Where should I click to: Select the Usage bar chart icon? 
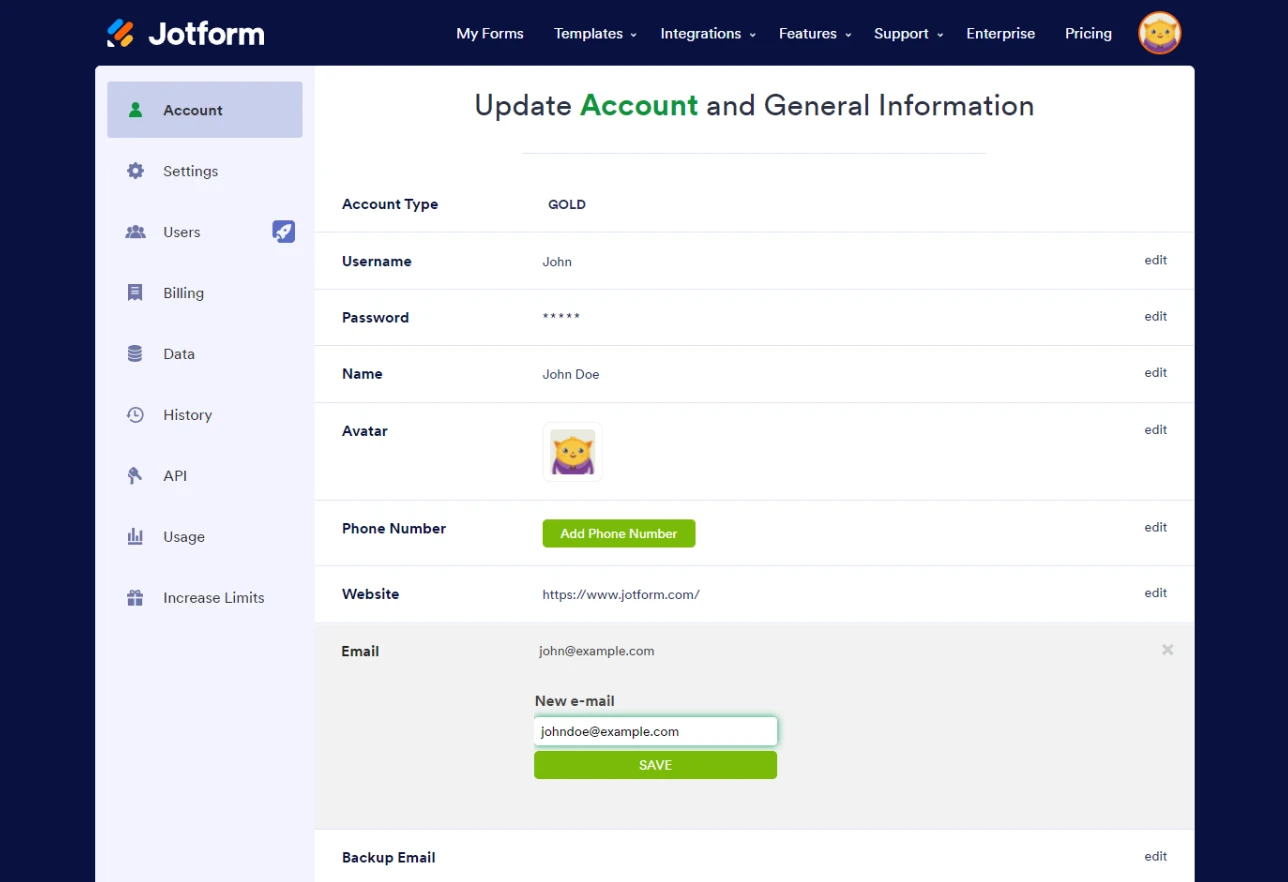(135, 537)
